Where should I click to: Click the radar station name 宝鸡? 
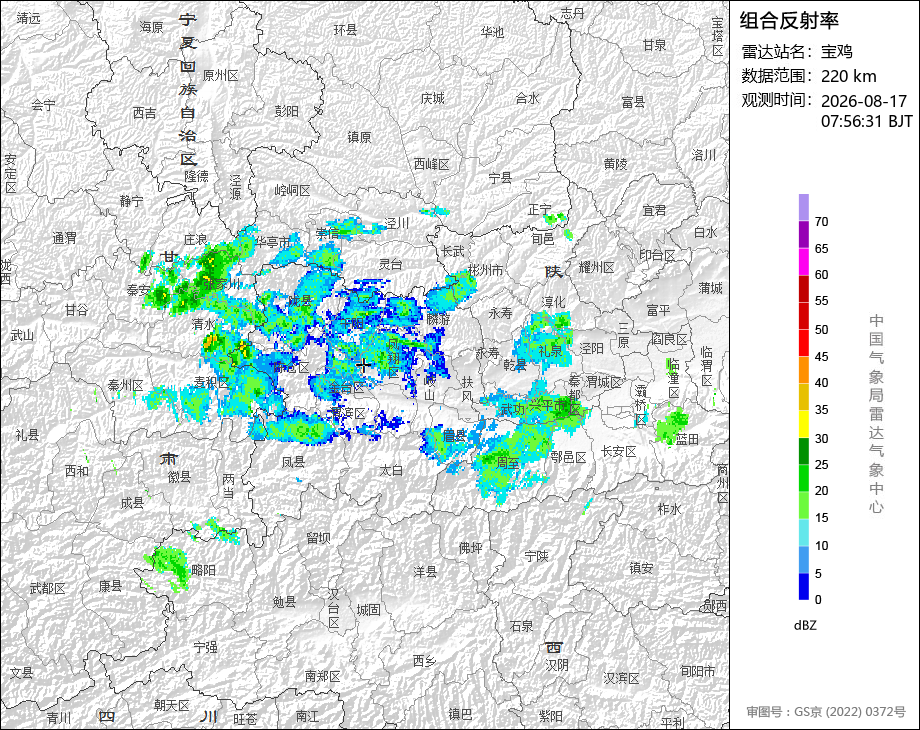pos(836,52)
